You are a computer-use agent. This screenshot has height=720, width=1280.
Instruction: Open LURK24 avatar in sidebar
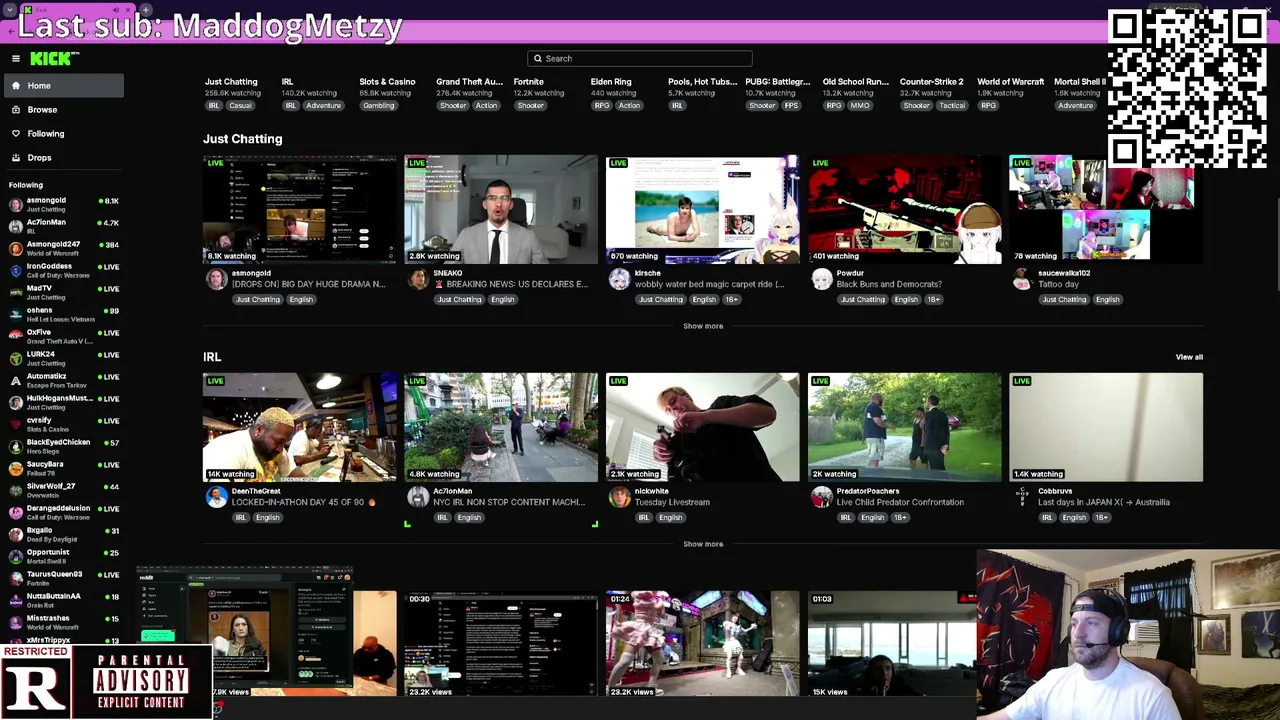[15, 359]
